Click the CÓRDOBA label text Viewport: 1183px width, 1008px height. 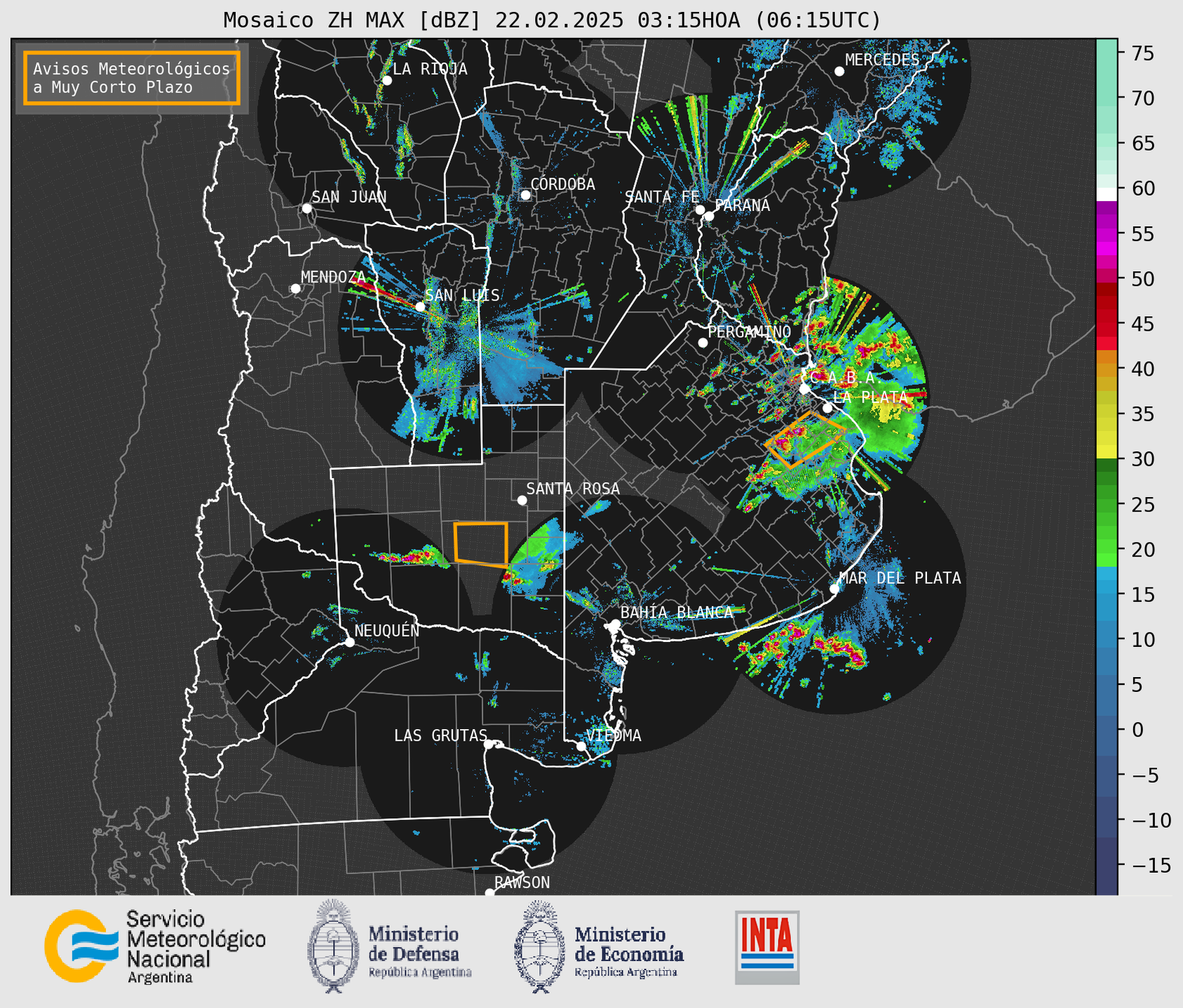563,184
